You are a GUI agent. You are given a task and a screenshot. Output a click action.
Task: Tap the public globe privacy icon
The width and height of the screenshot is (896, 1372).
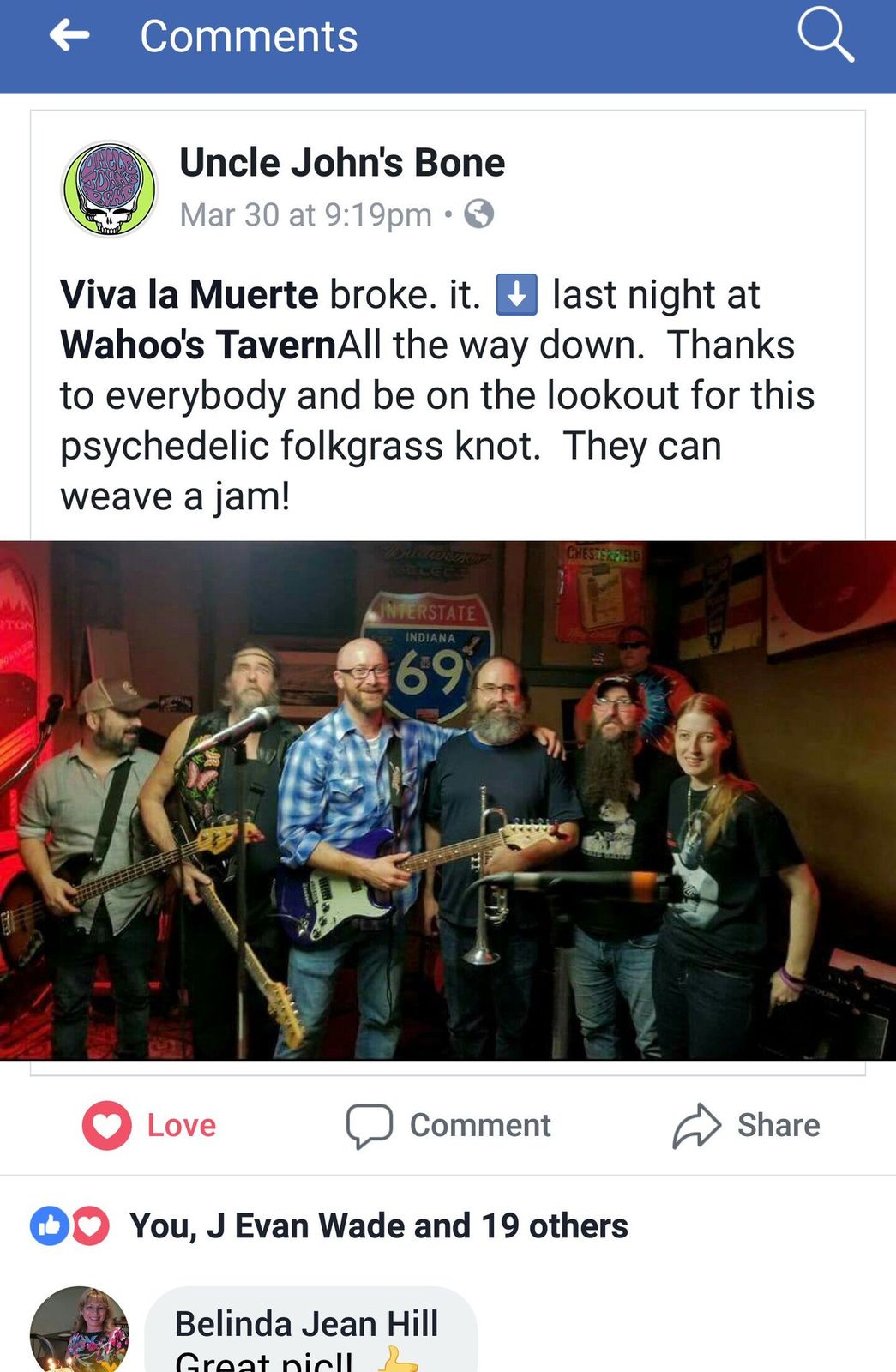[x=479, y=214]
